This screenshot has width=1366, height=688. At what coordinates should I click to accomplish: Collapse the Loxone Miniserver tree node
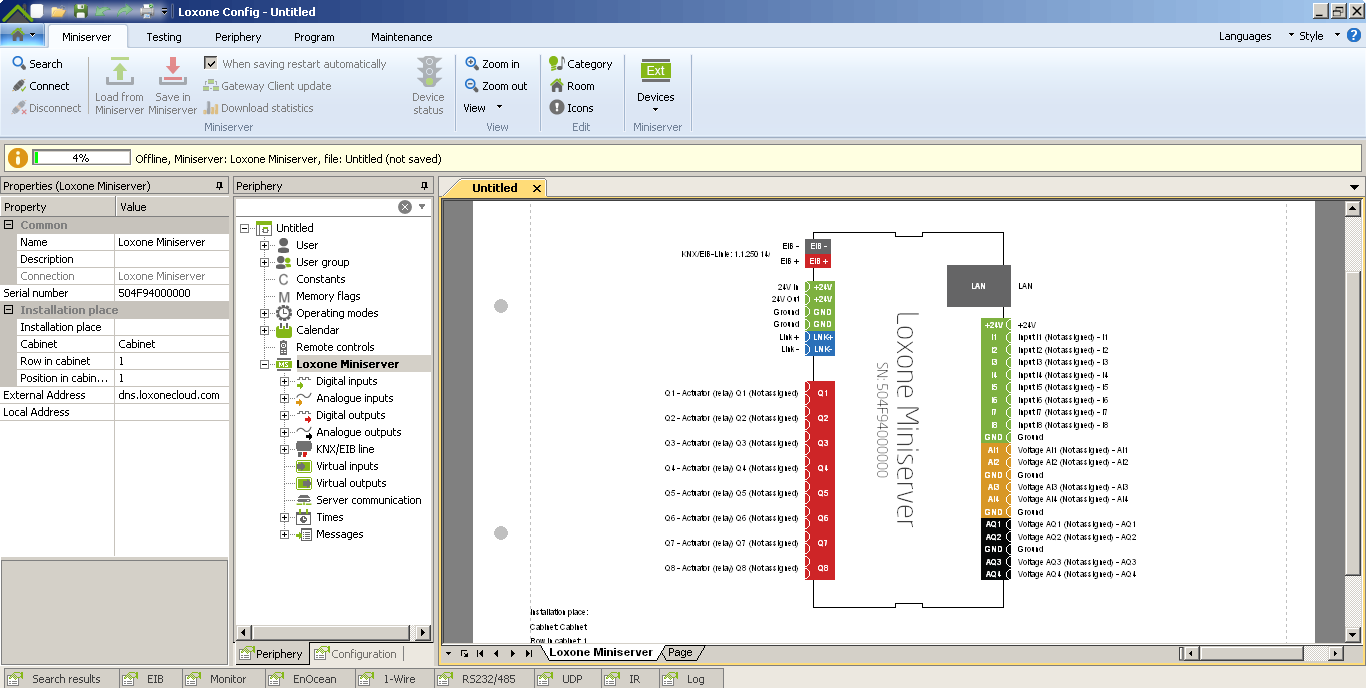click(x=264, y=364)
